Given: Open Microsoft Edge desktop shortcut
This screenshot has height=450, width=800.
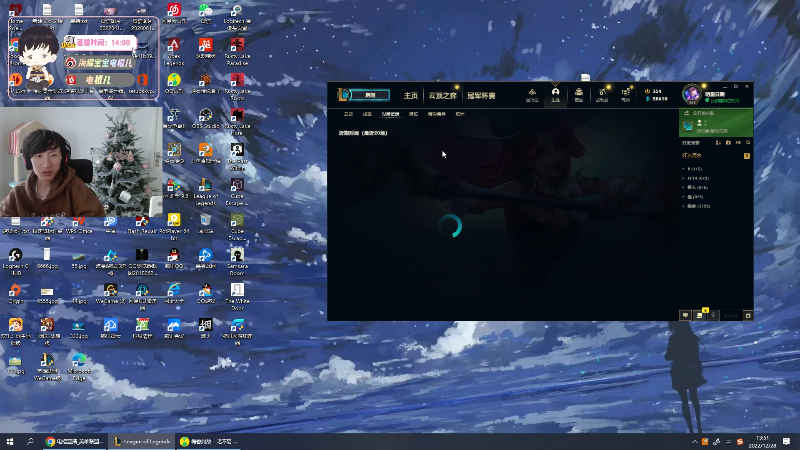Looking at the screenshot, I should [79, 367].
